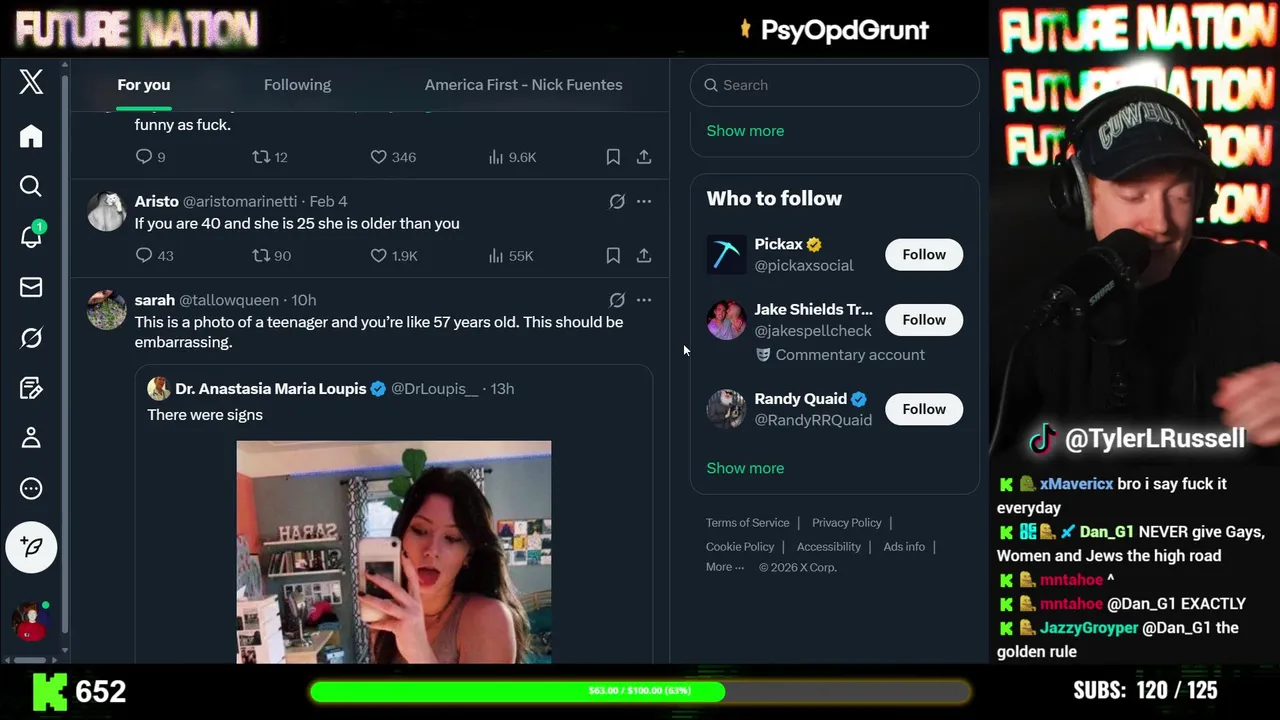The width and height of the screenshot is (1280, 720).
Task: Show more under Who to follow
Action: pos(745,468)
